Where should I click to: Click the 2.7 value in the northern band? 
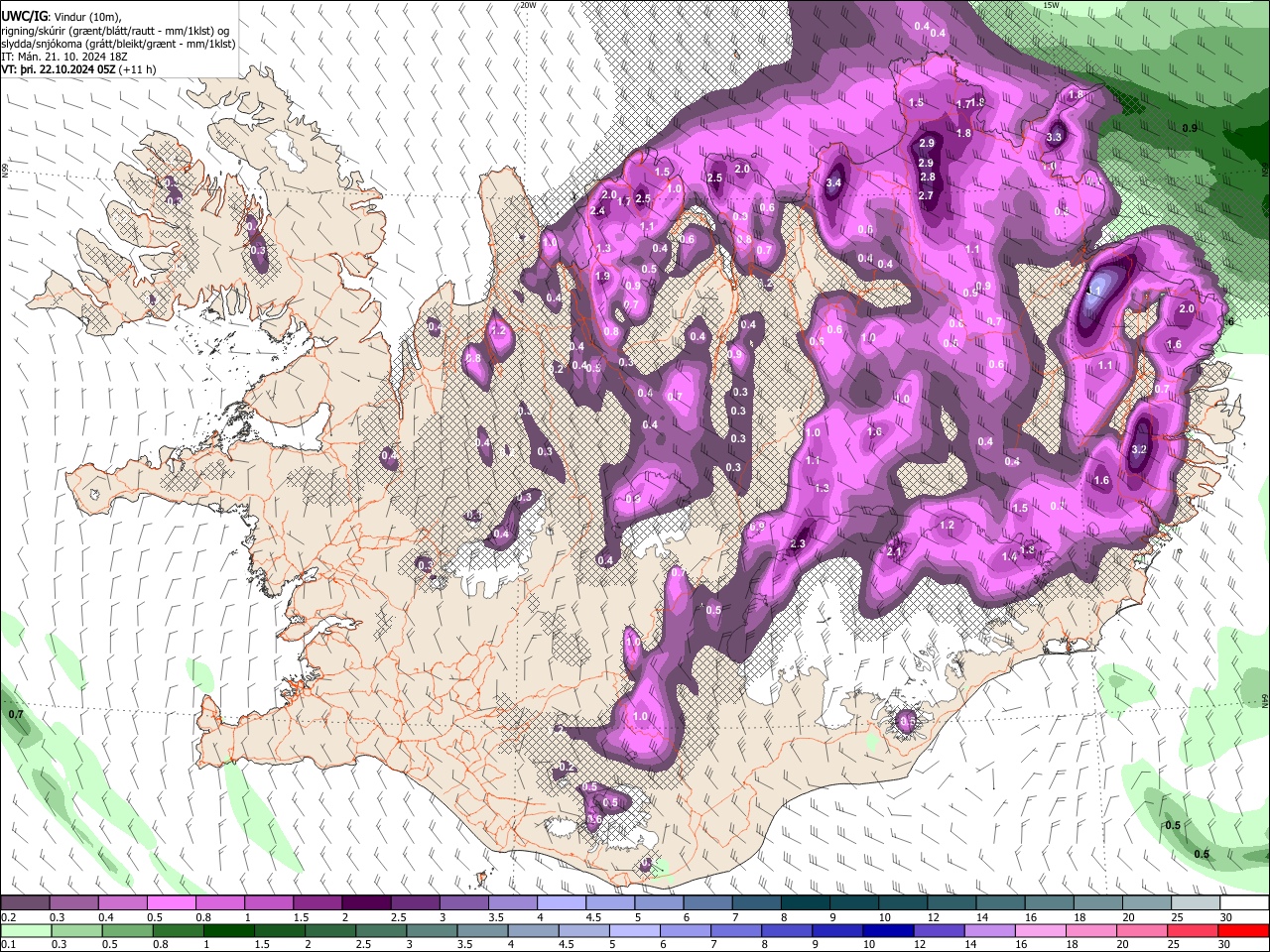[x=928, y=195]
